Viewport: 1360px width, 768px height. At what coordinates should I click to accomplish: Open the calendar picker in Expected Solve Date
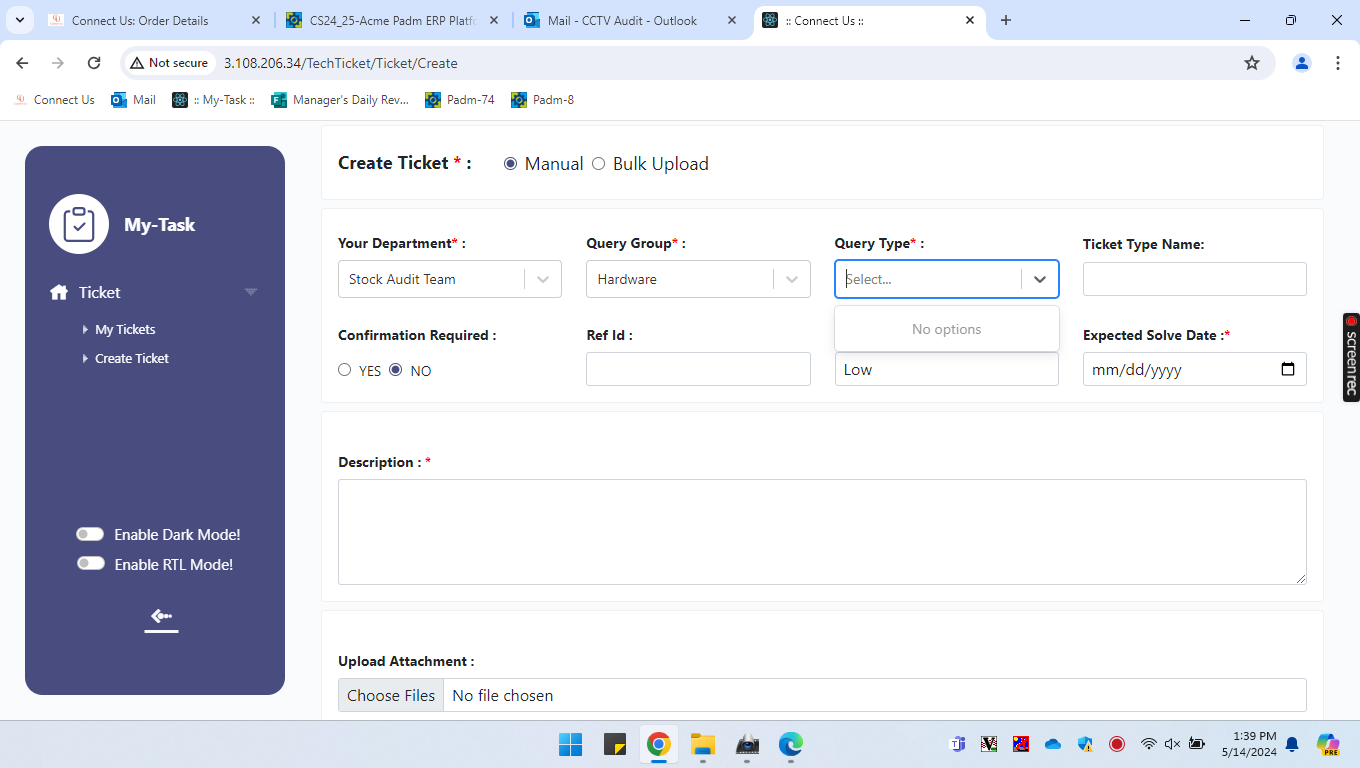(x=1287, y=369)
